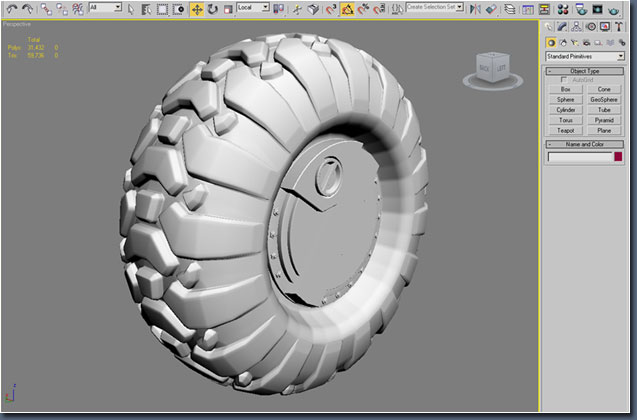The height and width of the screenshot is (420, 637).
Task: Switch to the Create command panel tab
Action: click(549, 27)
